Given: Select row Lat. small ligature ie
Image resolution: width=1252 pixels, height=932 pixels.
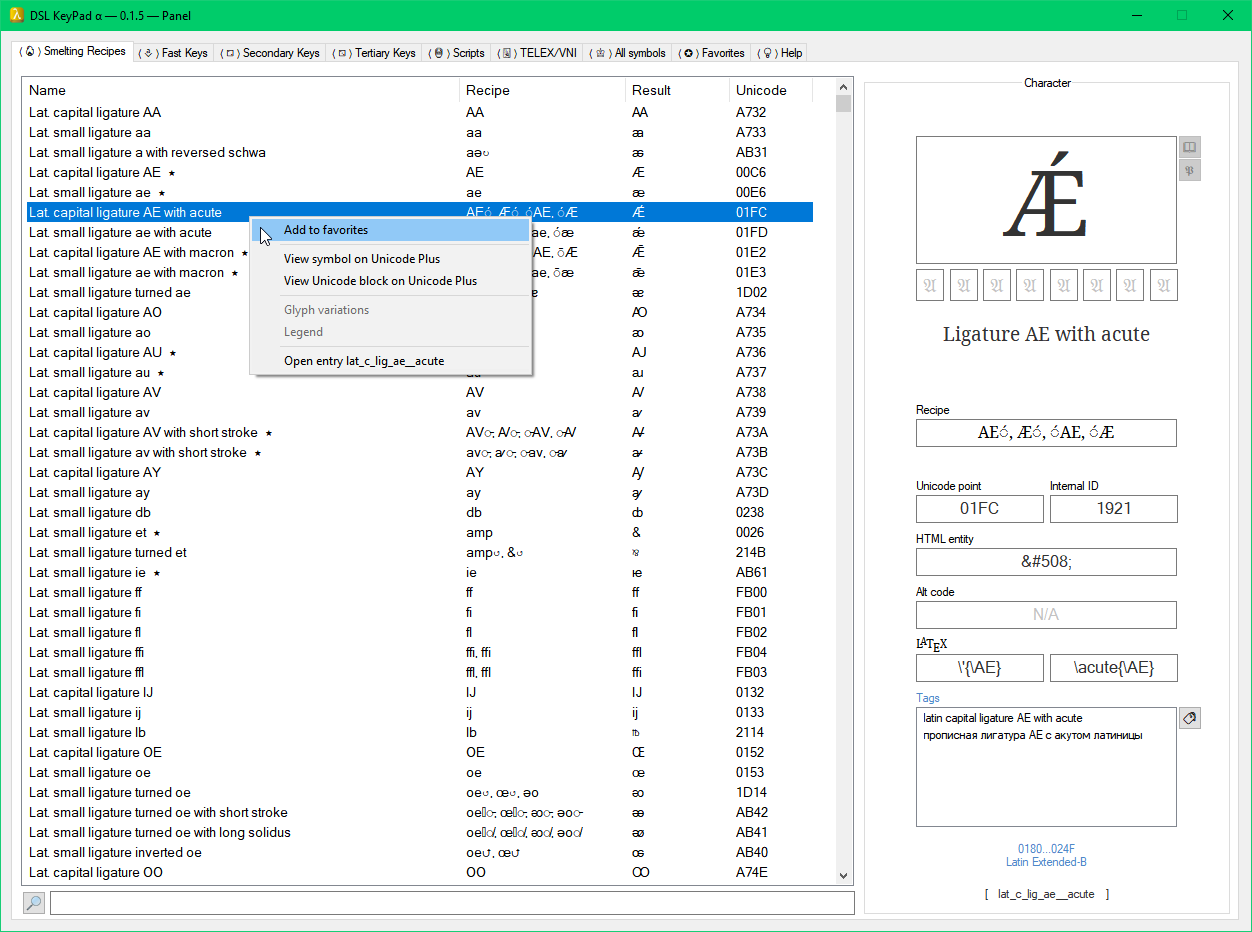Looking at the screenshot, I should (419, 572).
